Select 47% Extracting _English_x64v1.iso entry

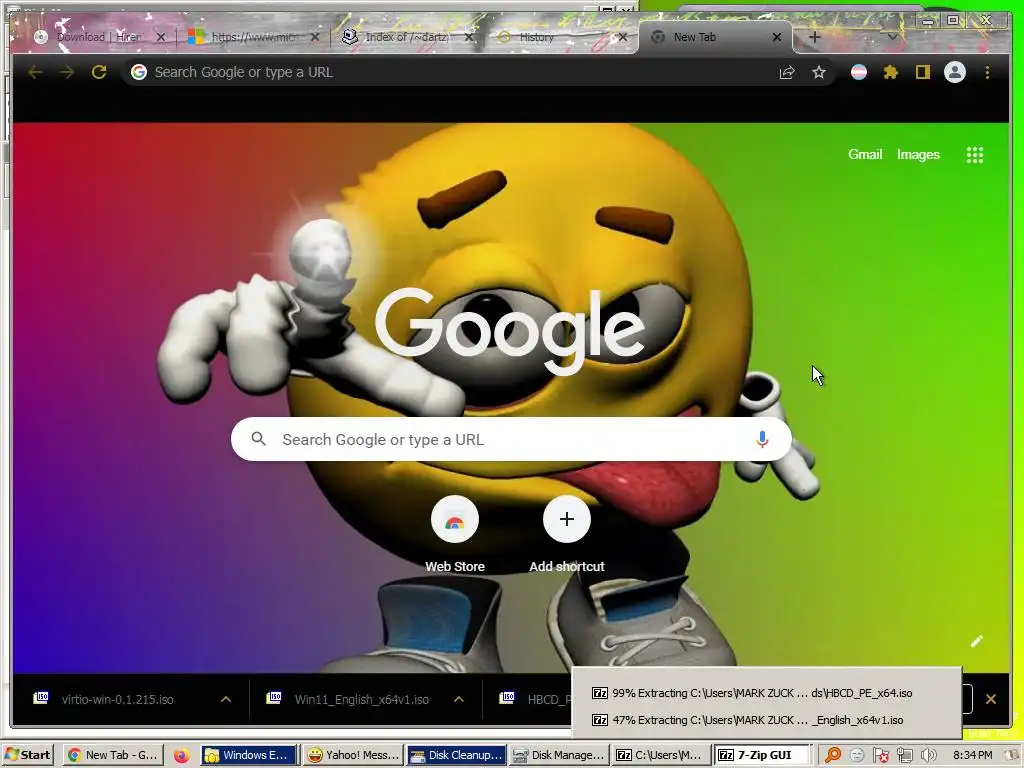[x=748, y=720]
